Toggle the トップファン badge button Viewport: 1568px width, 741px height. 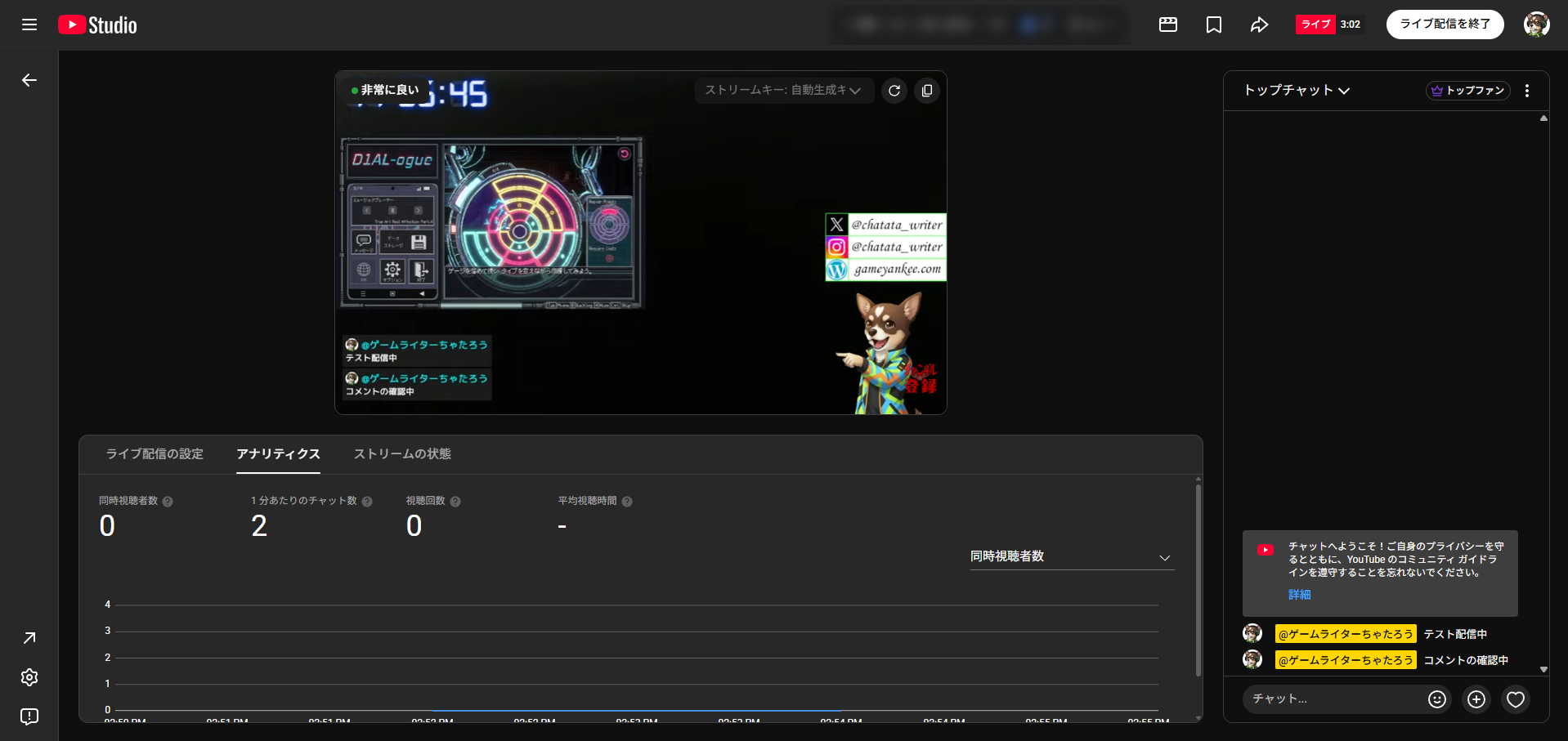click(x=1468, y=91)
